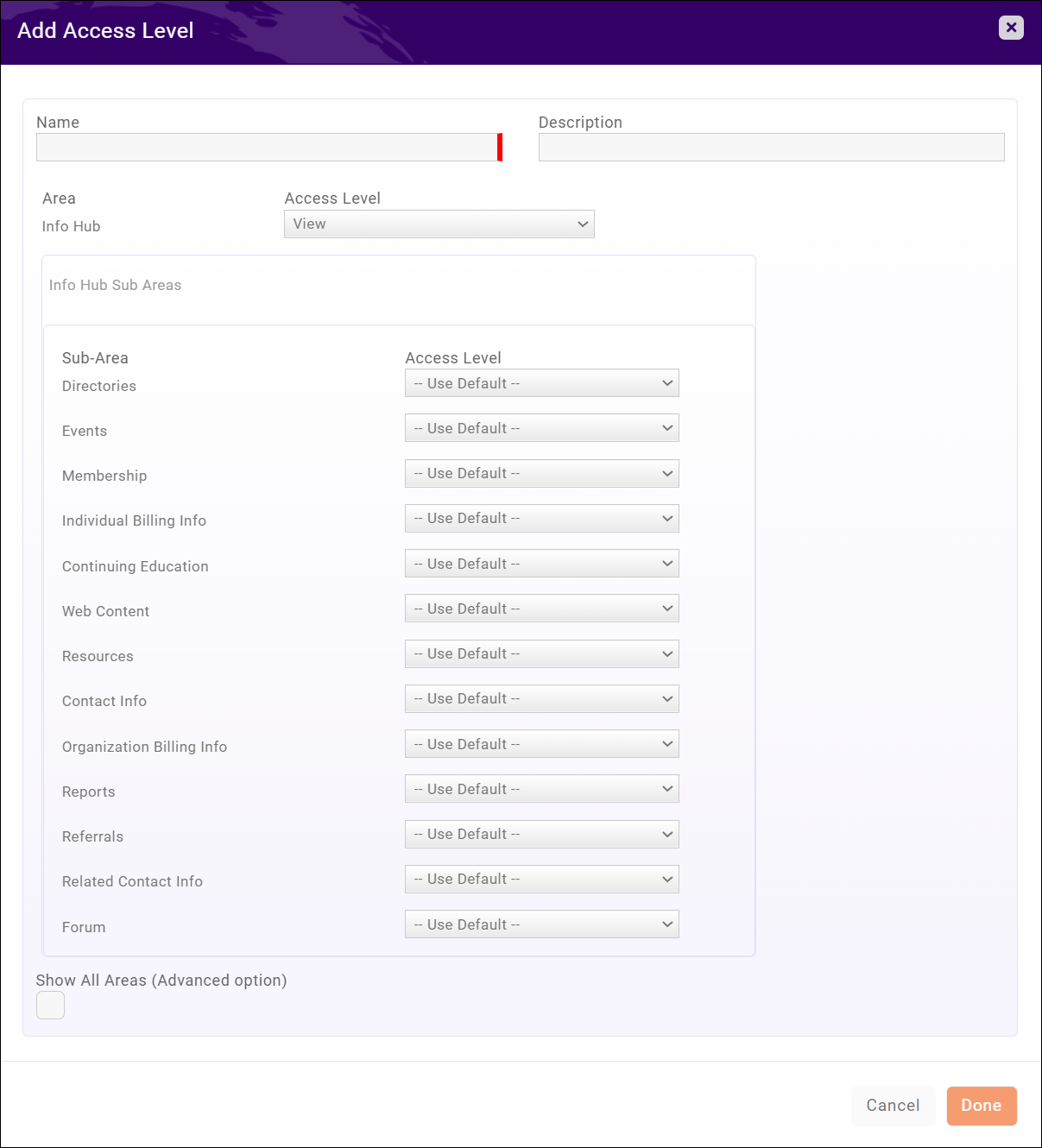Screen dimensions: 1042x1148
Task: Open the Forum access level dropdown
Action: point(541,924)
